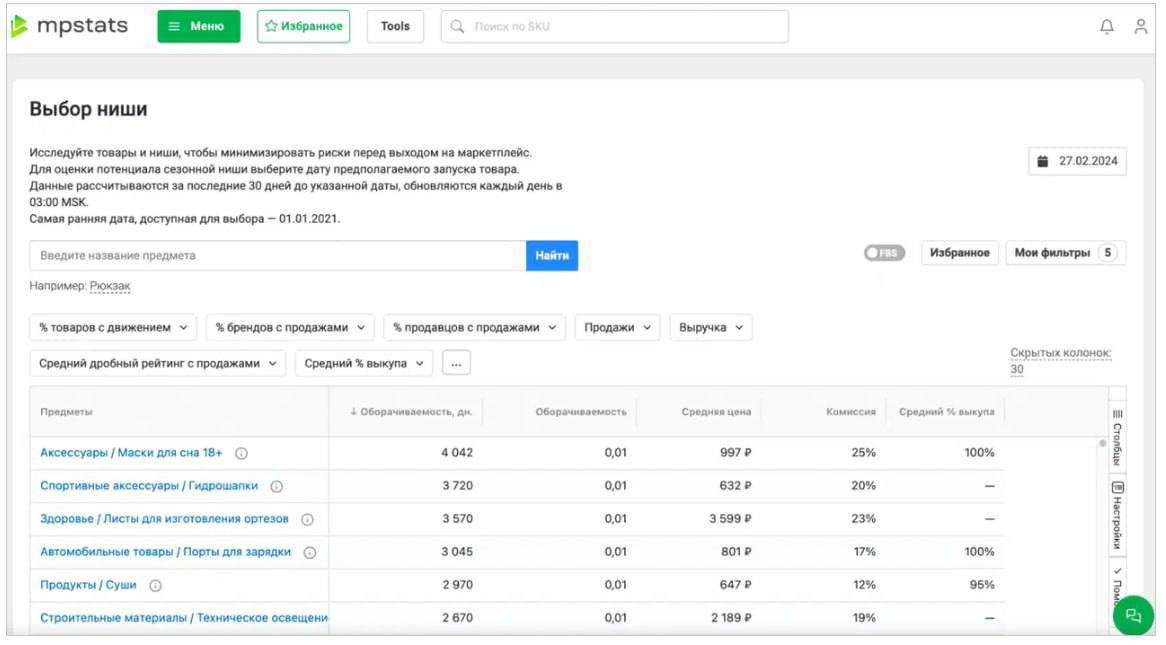
Task: Open the Tools menu
Action: click(x=395, y=27)
